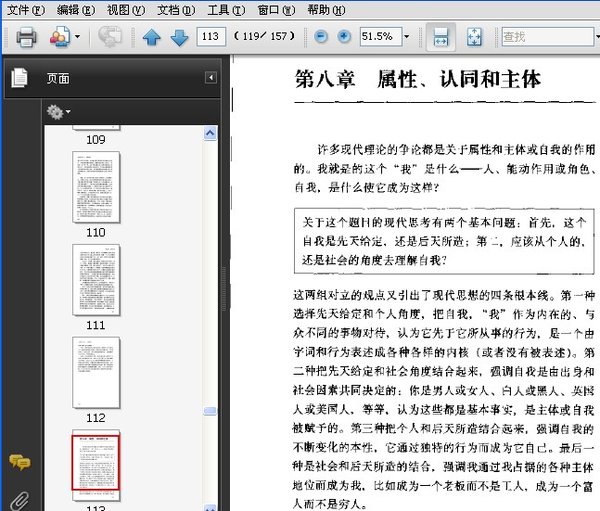Select the page 111 thumbnail
The width and height of the screenshot is (600, 511).
(96, 280)
